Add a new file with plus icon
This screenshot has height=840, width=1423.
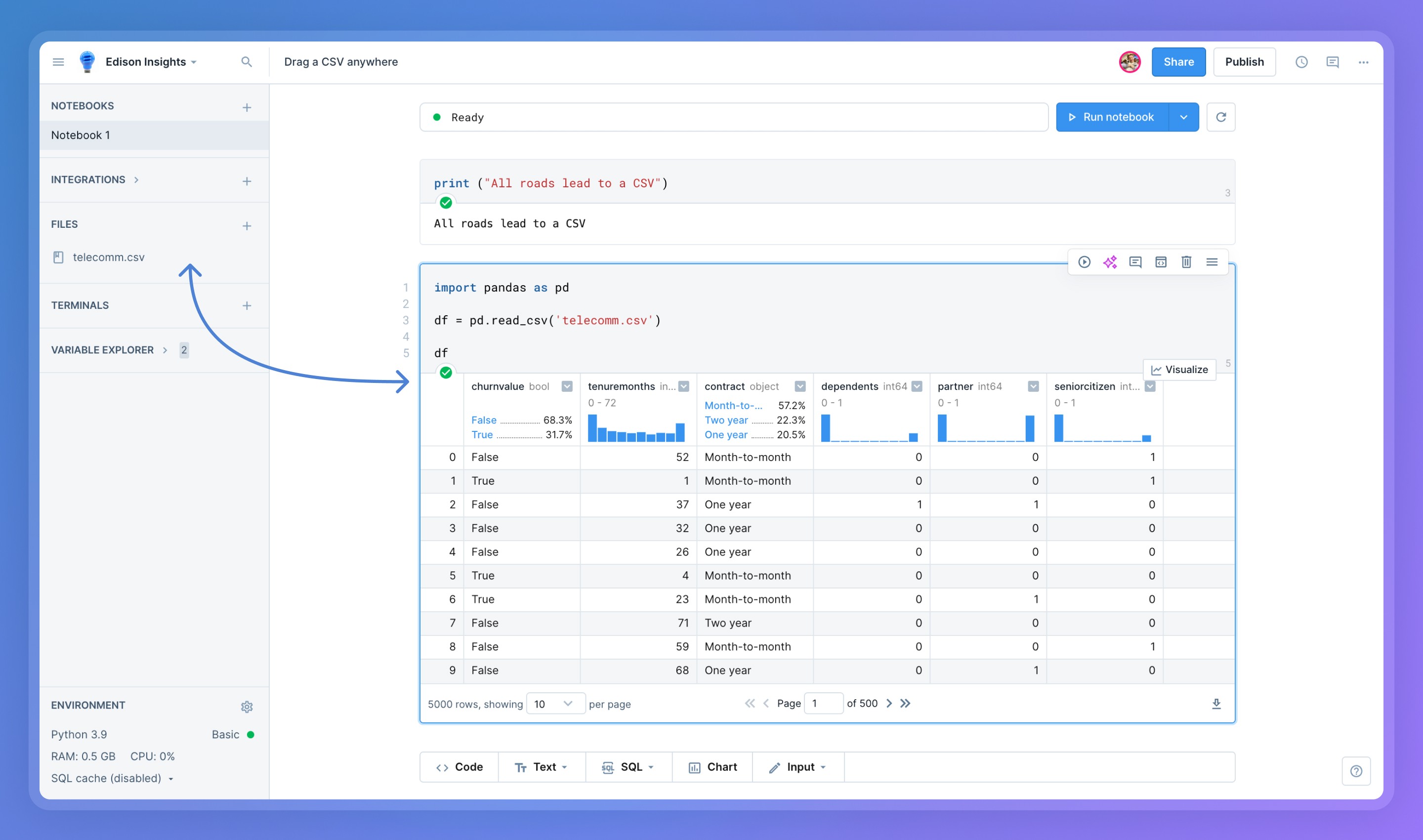click(x=247, y=226)
